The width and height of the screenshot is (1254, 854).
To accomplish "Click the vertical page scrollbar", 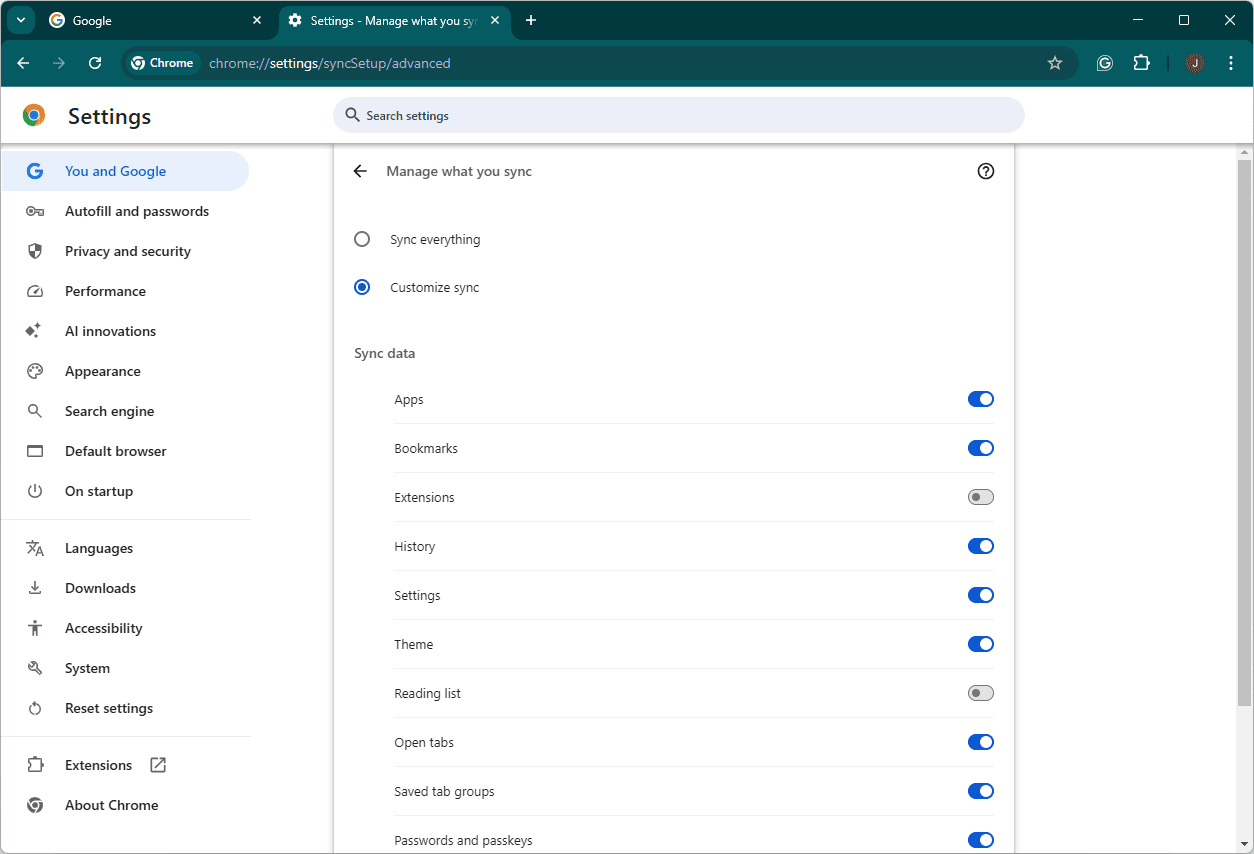I will 1244,430.
